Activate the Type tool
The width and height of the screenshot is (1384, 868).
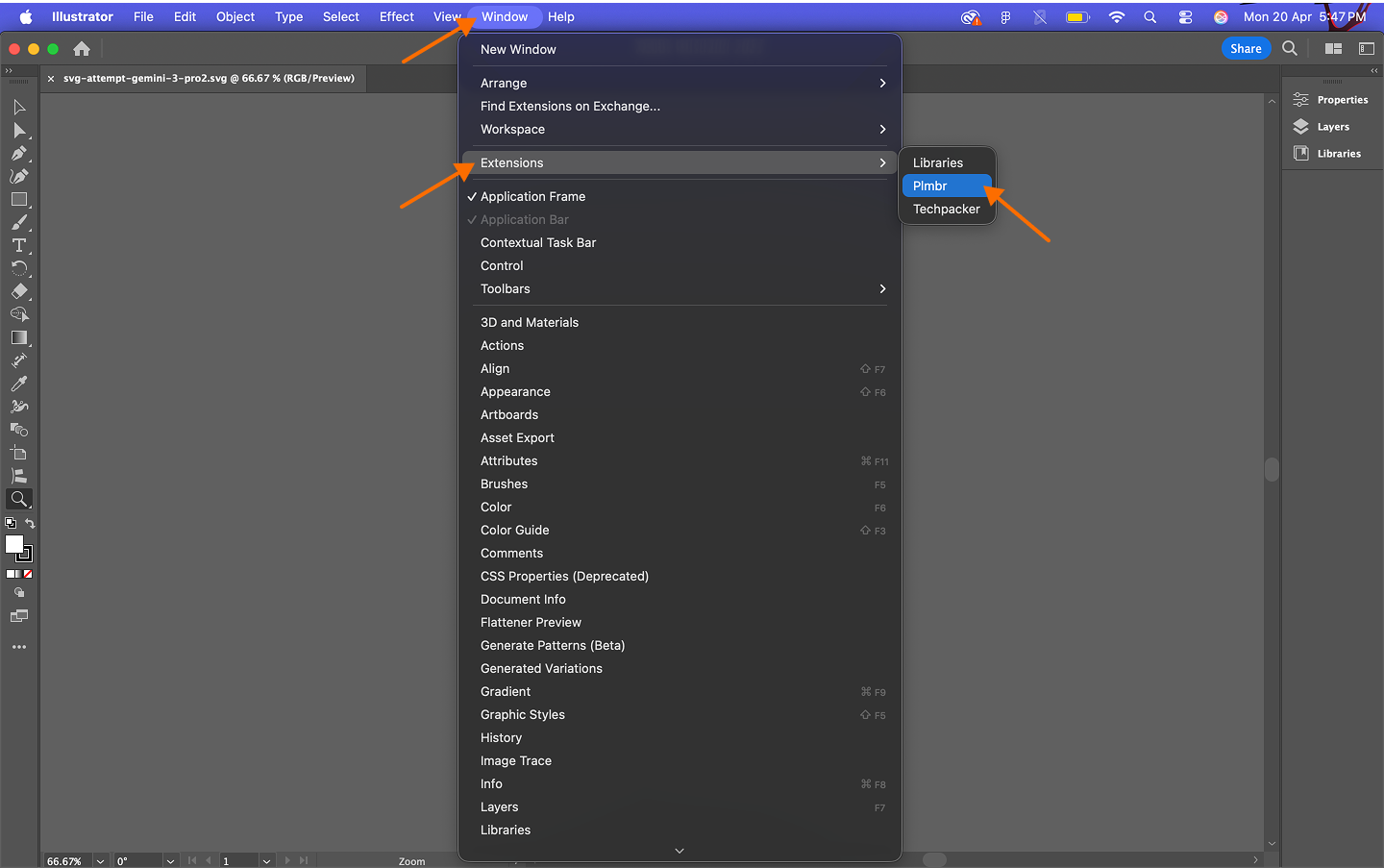[x=19, y=245]
